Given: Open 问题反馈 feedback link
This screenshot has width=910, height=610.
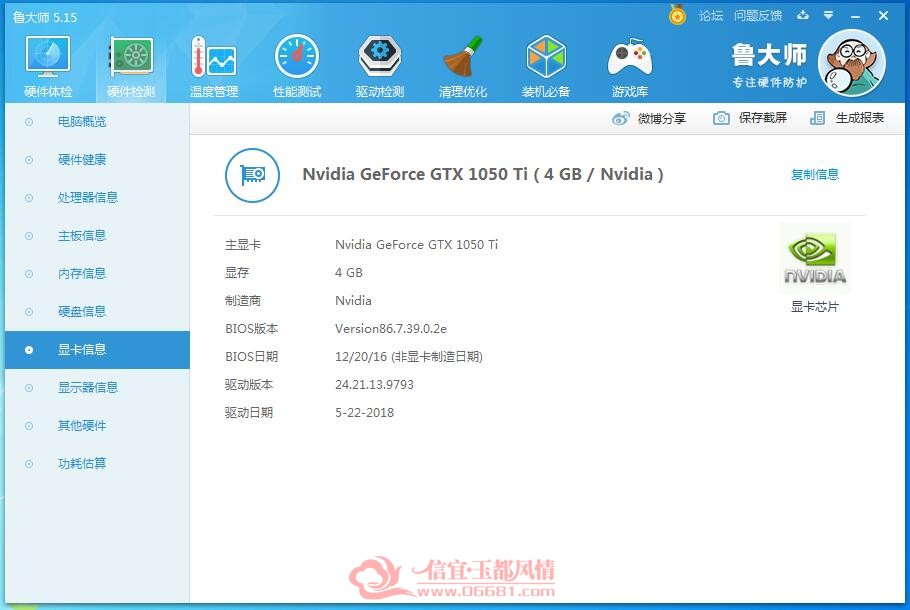Looking at the screenshot, I should pyautogui.click(x=758, y=16).
